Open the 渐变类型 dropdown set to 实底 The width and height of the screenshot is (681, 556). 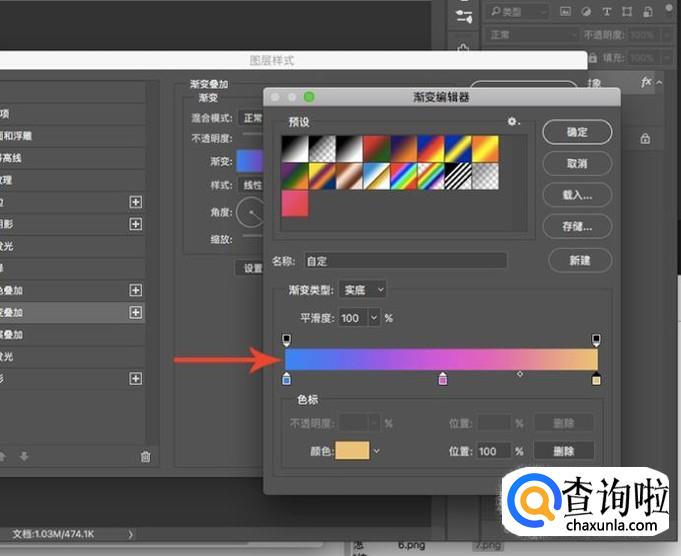[x=363, y=290]
